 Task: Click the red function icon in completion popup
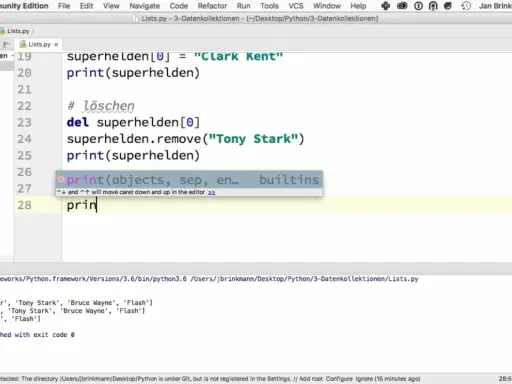tap(61, 180)
